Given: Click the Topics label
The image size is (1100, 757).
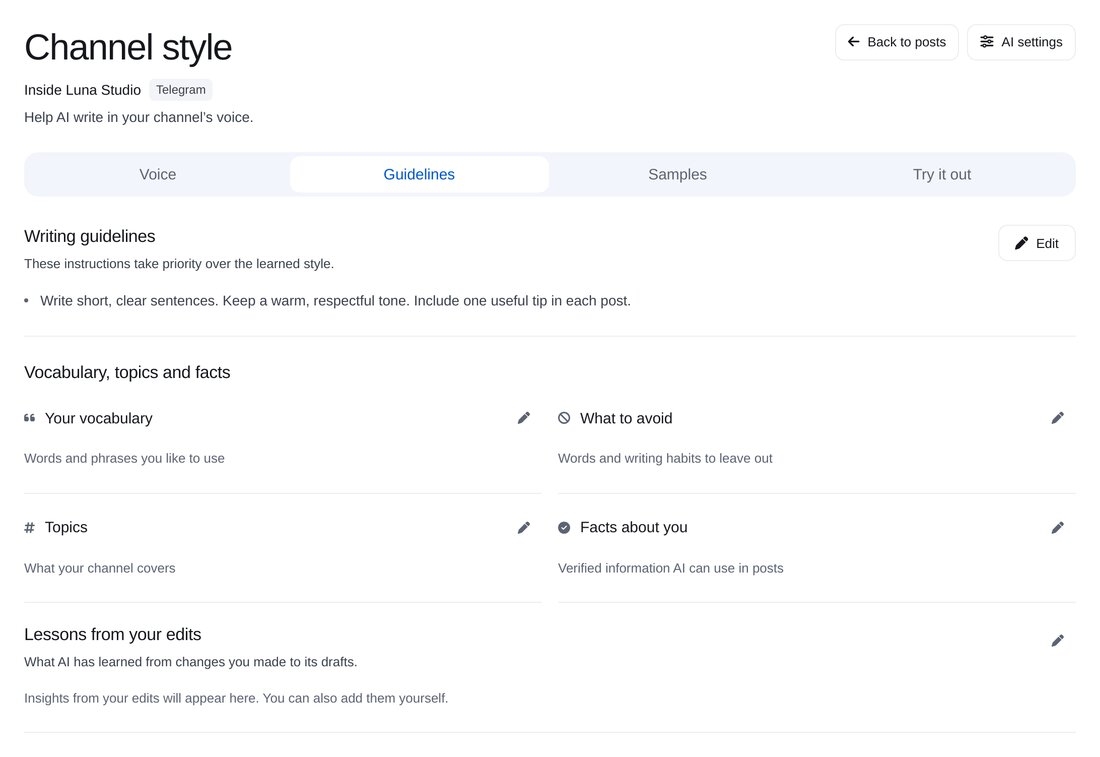Looking at the screenshot, I should tap(67, 528).
